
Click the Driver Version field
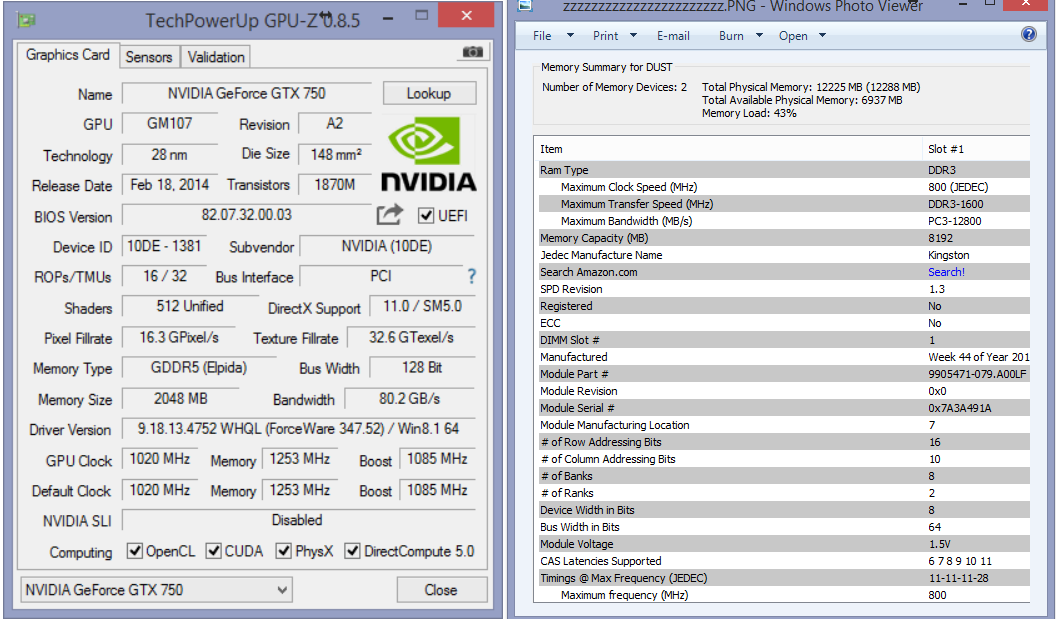pos(298,429)
